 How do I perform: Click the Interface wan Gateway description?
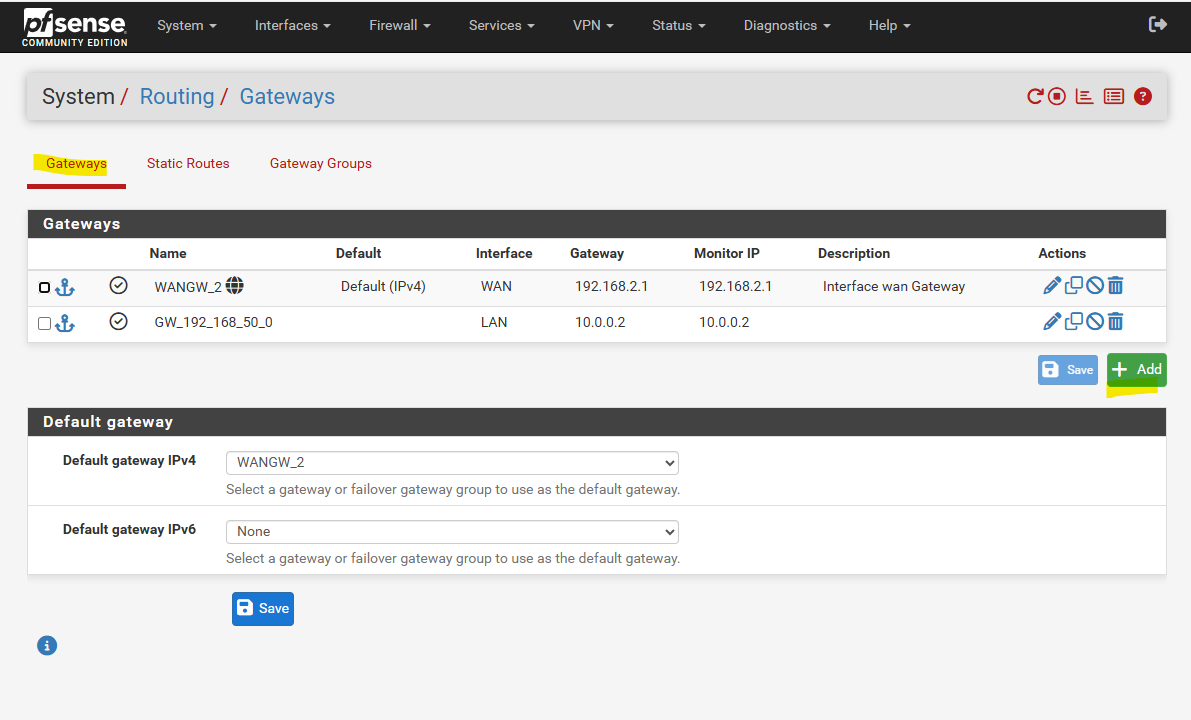coord(894,286)
